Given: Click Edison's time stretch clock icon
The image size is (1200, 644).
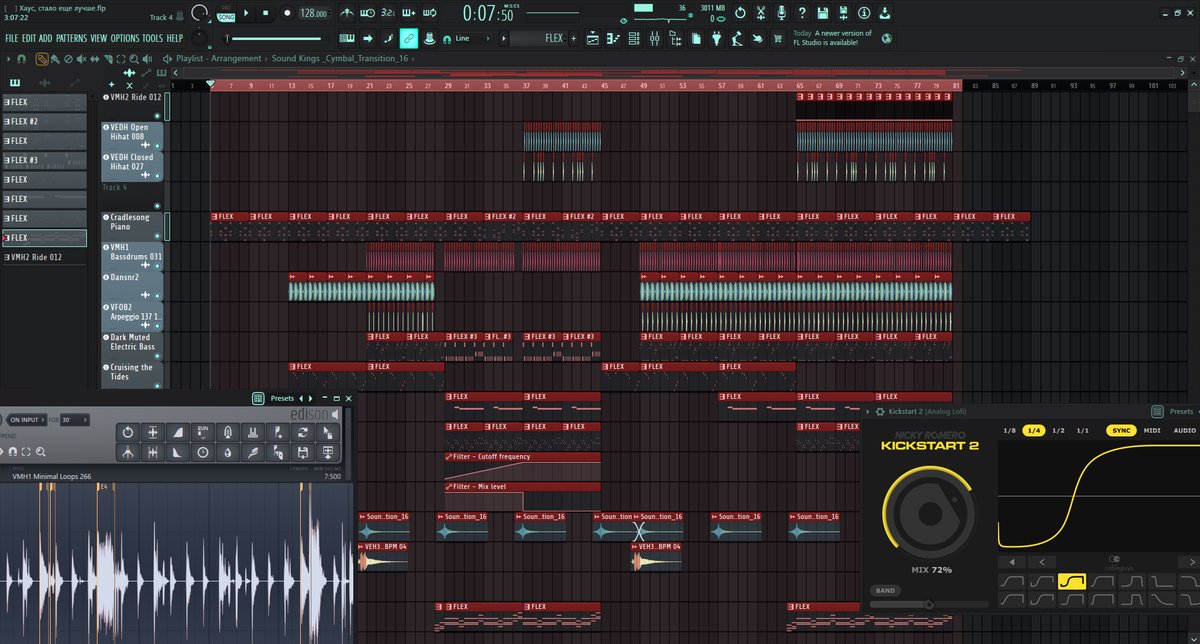Looking at the screenshot, I should [203, 452].
